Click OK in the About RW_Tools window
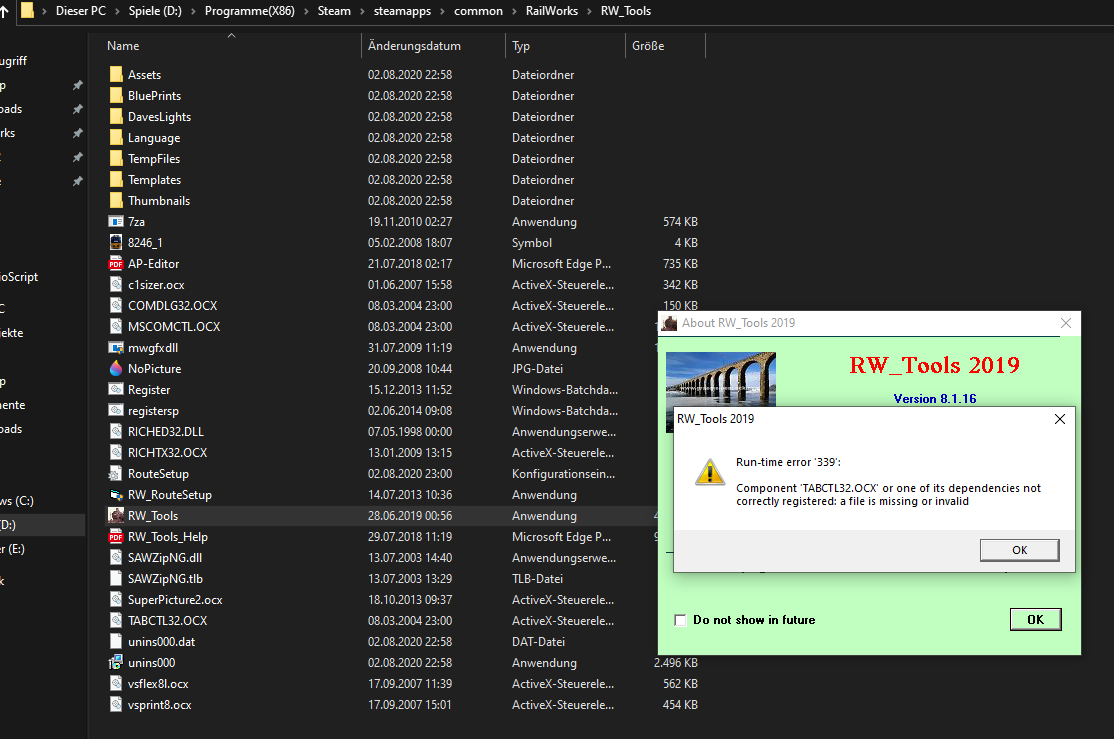1114x739 pixels. click(1035, 620)
